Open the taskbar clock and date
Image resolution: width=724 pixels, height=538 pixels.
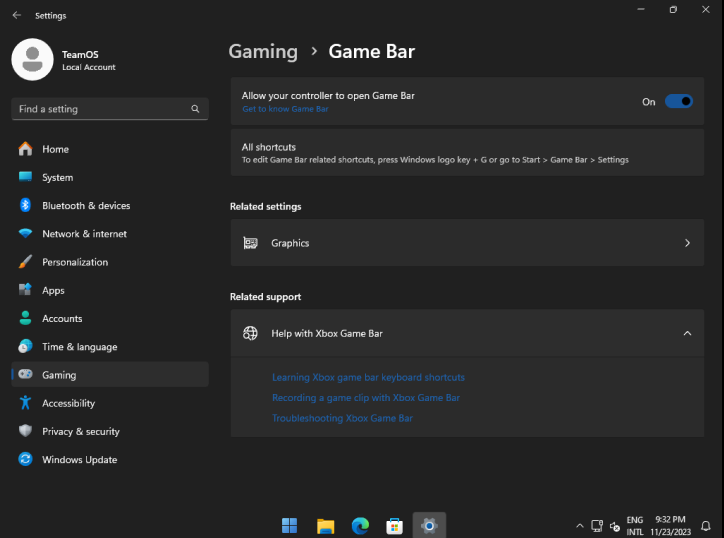(x=670, y=526)
